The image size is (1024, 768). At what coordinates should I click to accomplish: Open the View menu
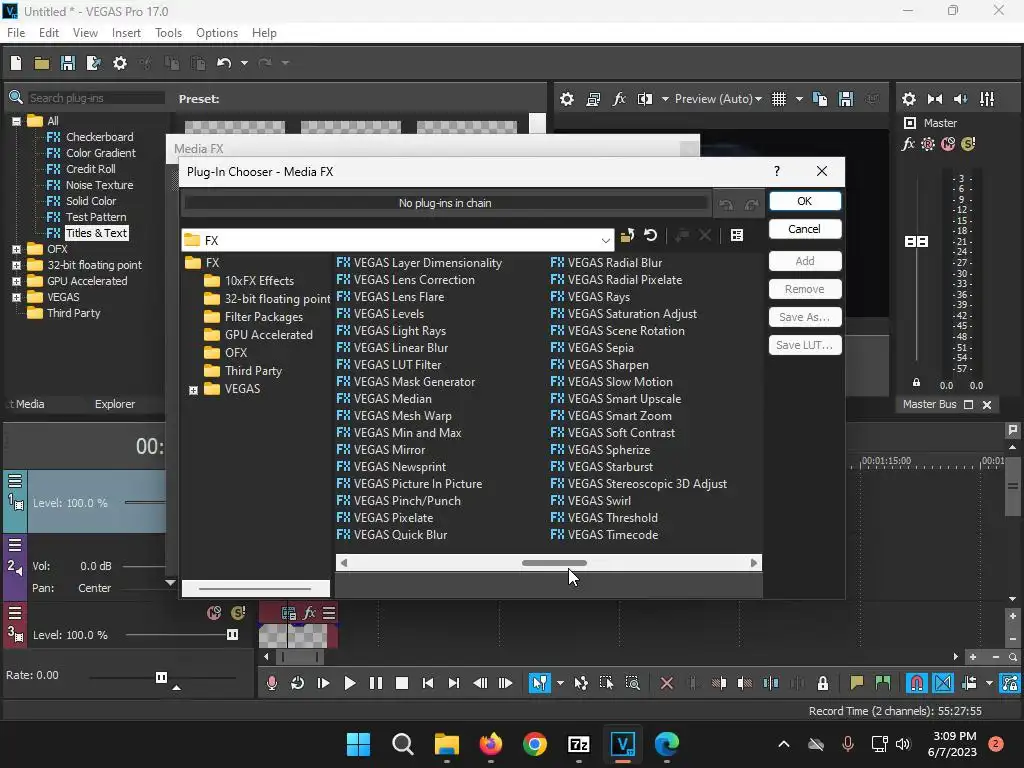(85, 33)
